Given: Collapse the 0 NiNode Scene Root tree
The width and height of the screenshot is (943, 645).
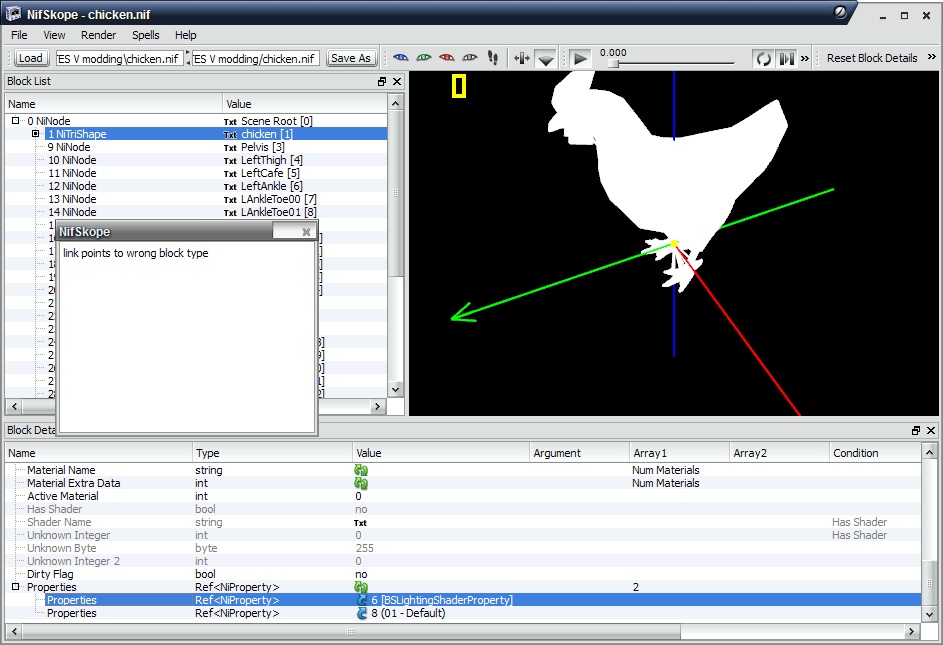Looking at the screenshot, I should tap(15, 121).
